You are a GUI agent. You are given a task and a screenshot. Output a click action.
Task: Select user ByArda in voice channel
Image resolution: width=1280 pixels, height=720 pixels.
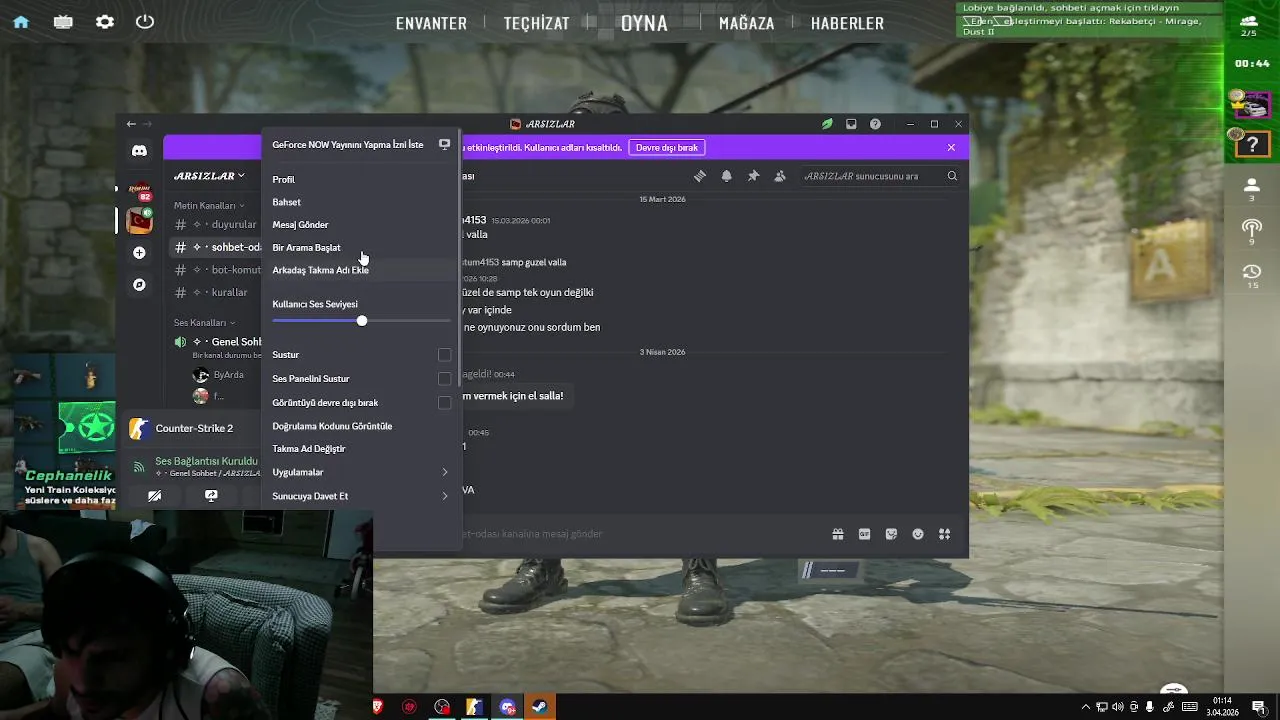[x=226, y=375]
